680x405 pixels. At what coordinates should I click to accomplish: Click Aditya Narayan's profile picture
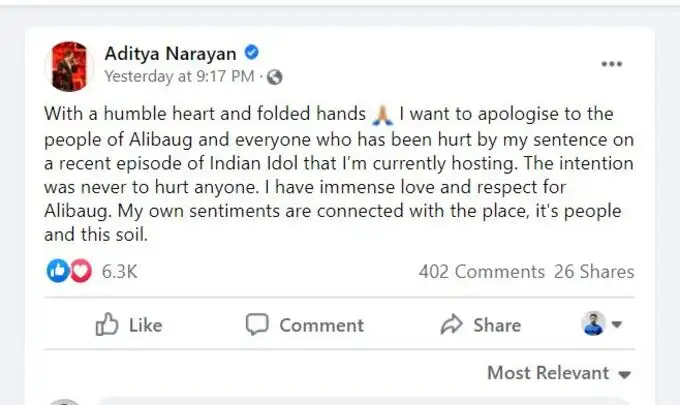67,64
